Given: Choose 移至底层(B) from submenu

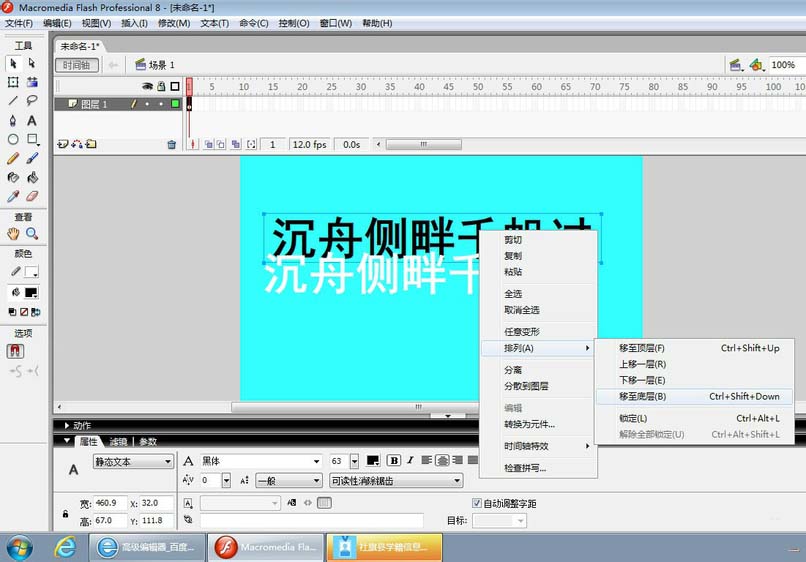Looking at the screenshot, I should pyautogui.click(x=694, y=396).
